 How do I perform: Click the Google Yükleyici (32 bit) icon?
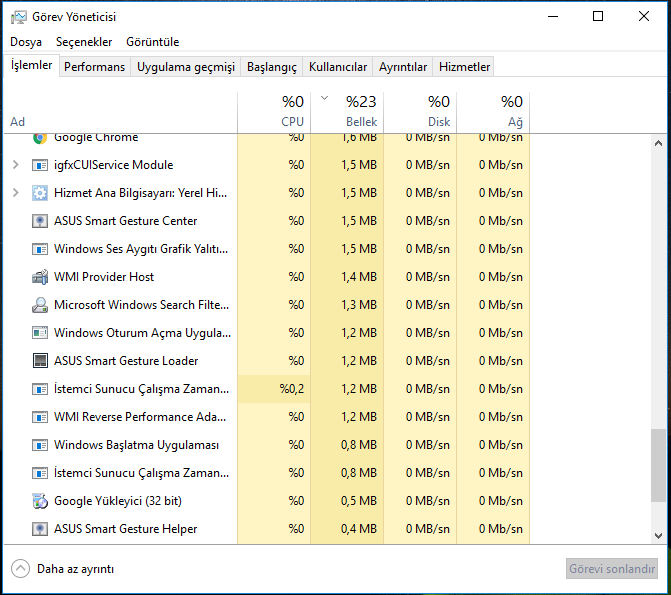pos(40,501)
